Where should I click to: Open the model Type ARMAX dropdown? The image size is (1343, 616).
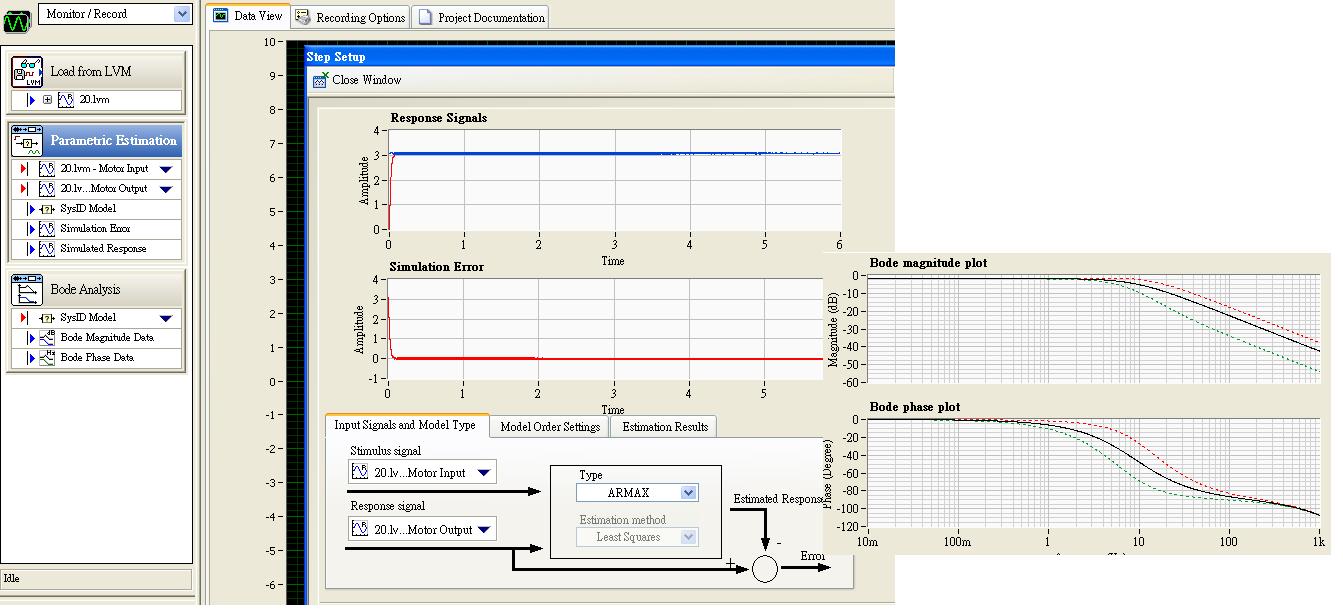click(x=687, y=493)
